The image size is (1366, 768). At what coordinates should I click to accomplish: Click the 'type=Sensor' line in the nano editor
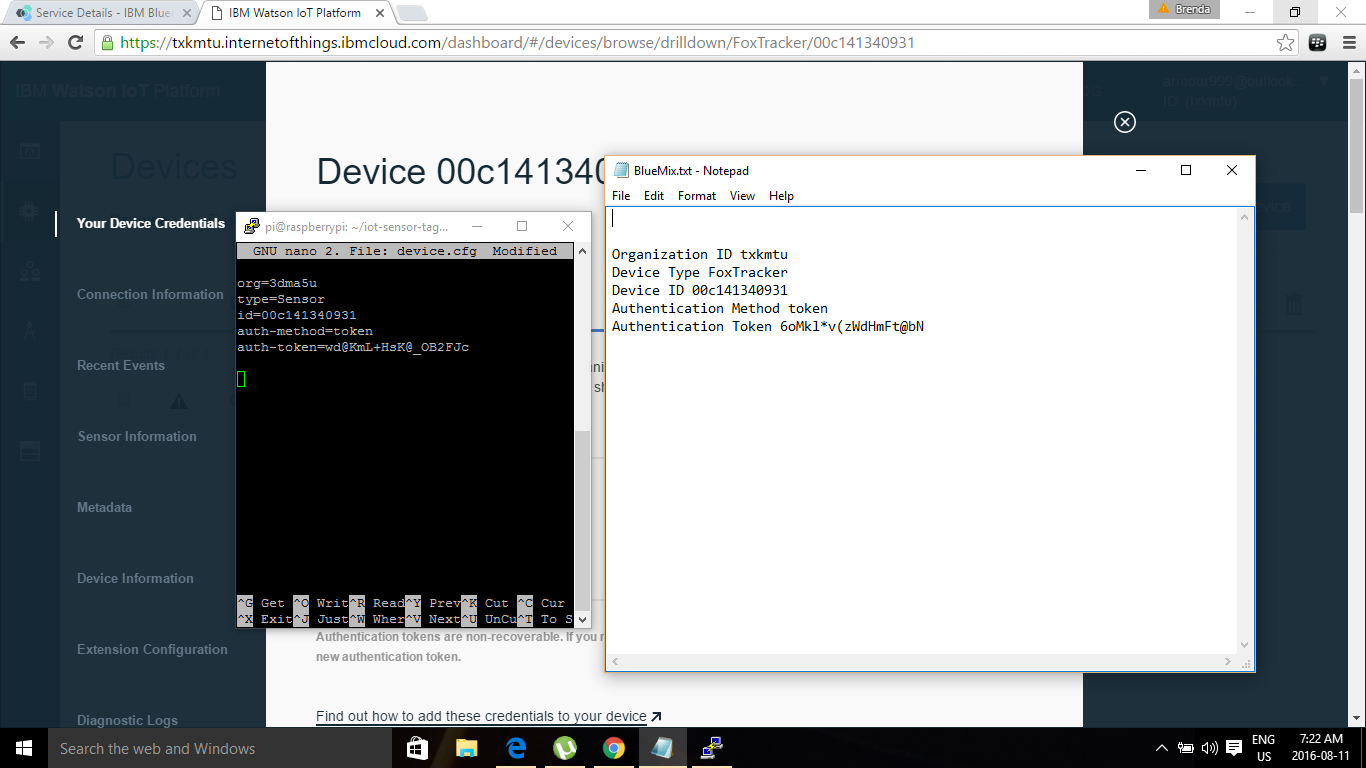click(x=281, y=299)
